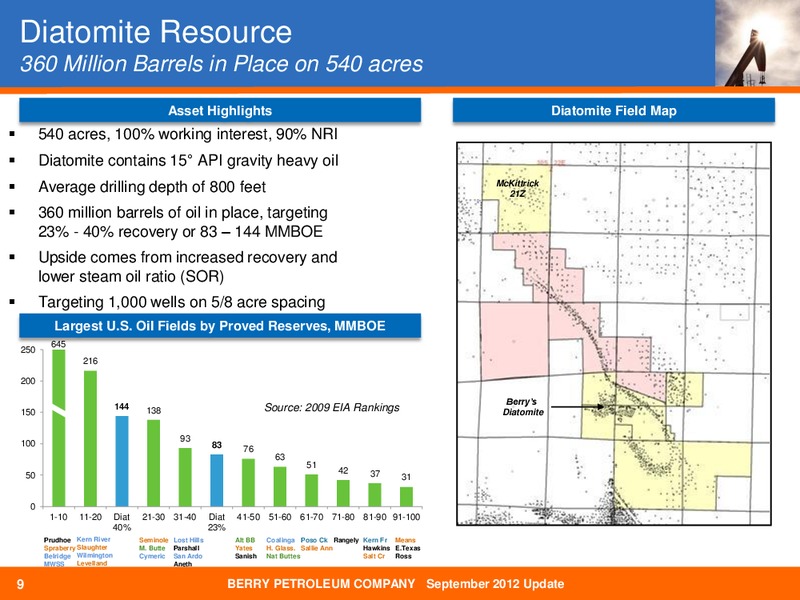Image resolution: width=800 pixels, height=600 pixels.
Task: Click field name 'Yates' in legend
Action: [x=244, y=548]
